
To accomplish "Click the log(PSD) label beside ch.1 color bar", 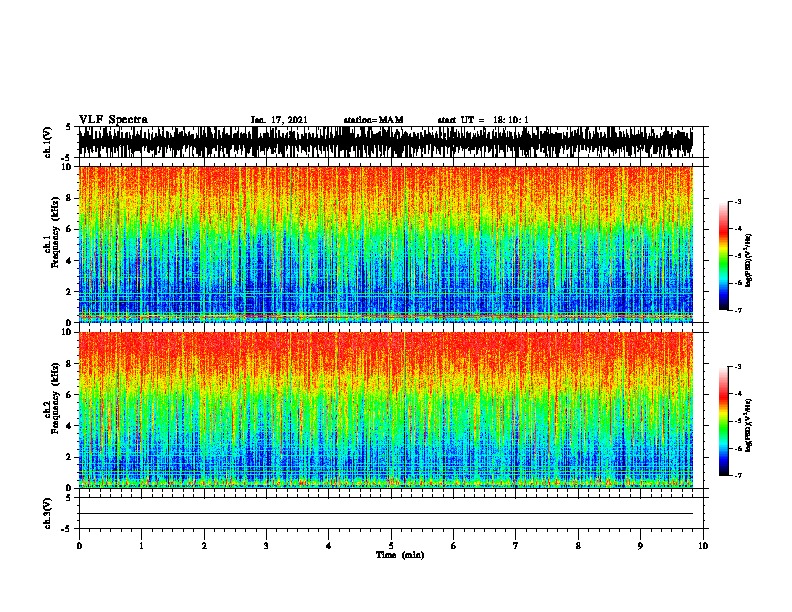I will click(749, 260).
